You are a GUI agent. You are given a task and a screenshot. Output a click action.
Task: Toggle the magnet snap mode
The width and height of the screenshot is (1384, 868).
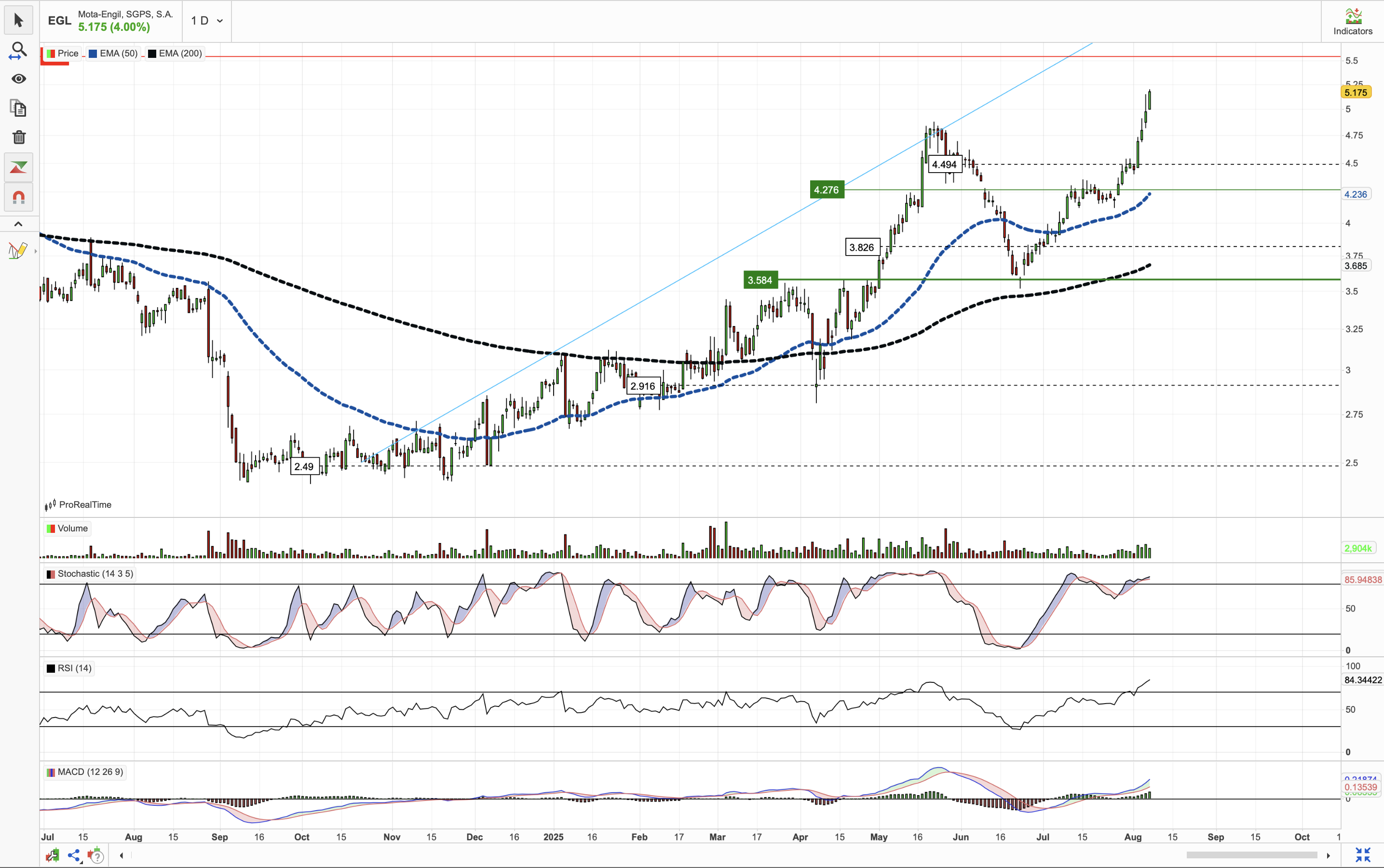click(x=18, y=198)
